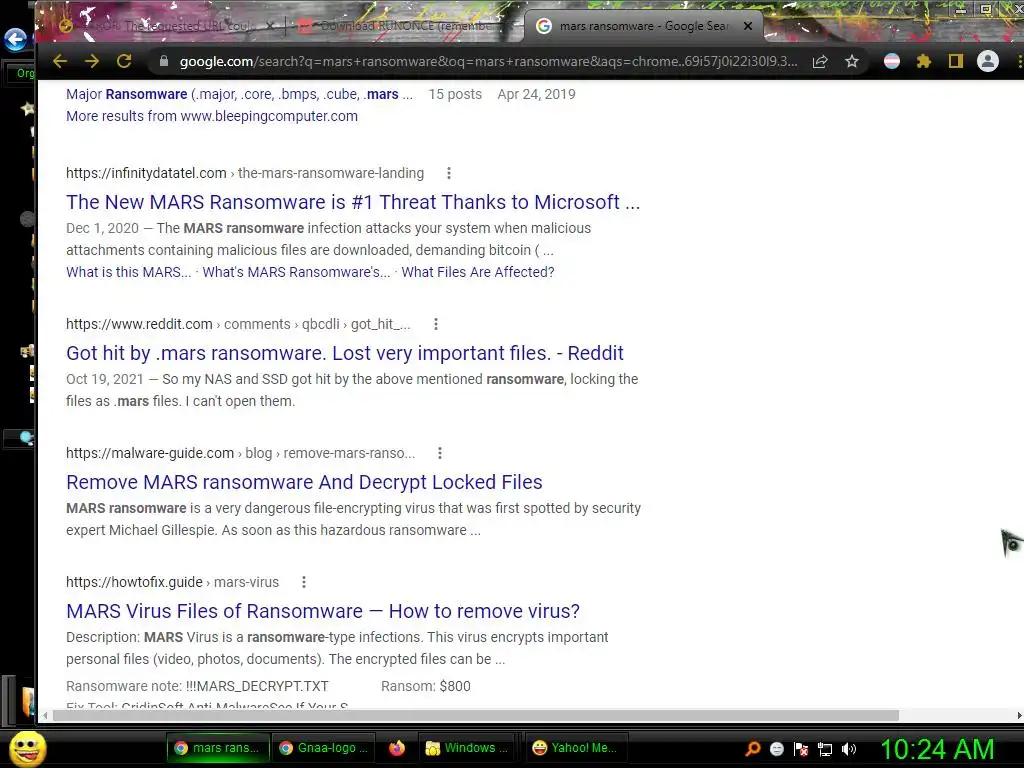Open more options for howtofix.guide result
Viewport: 1024px width, 768px height.
tap(304, 582)
